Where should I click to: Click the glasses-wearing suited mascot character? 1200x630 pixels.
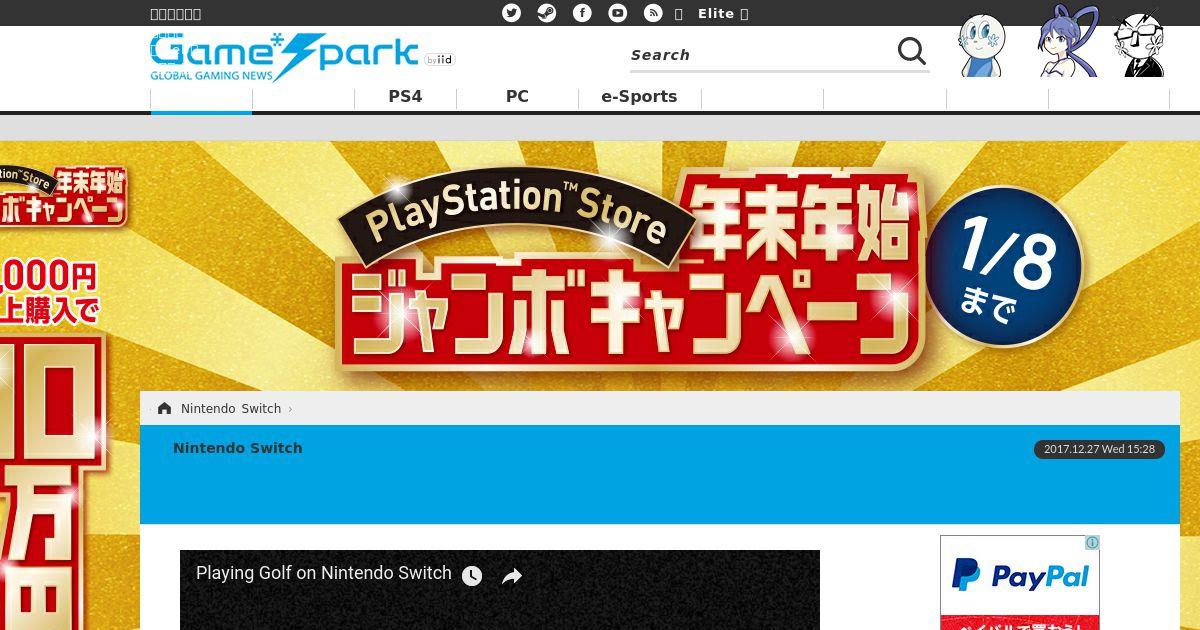click(x=1140, y=44)
